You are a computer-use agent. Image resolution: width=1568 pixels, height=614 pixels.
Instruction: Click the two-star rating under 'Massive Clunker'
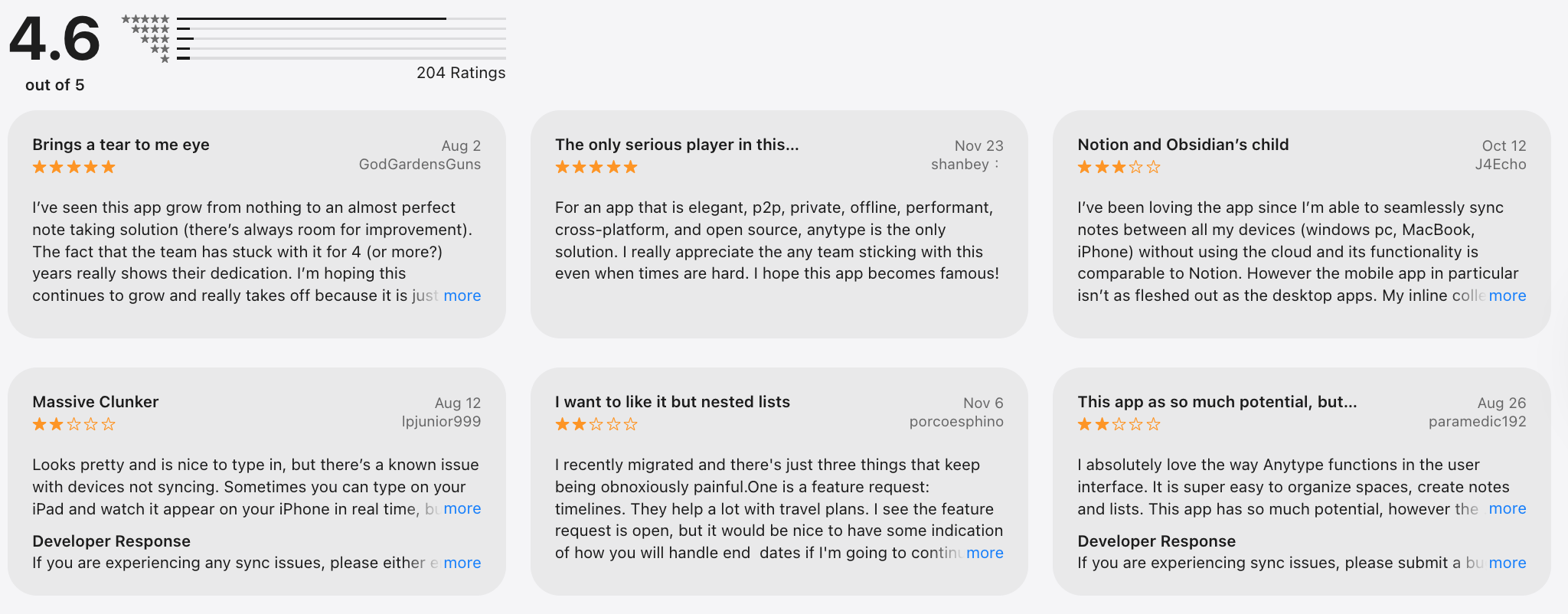tap(73, 424)
